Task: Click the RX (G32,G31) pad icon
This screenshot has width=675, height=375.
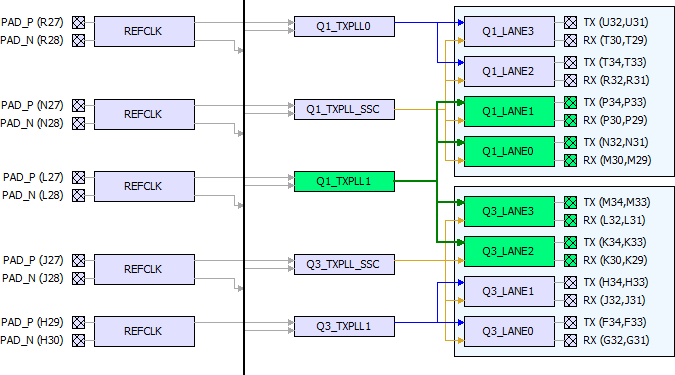Action: coord(570,341)
